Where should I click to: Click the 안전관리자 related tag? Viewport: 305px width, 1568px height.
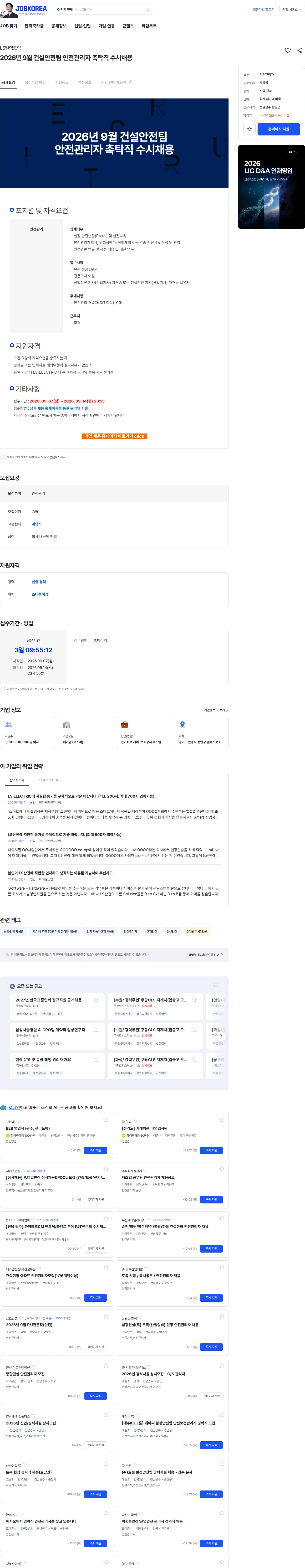(x=130, y=931)
